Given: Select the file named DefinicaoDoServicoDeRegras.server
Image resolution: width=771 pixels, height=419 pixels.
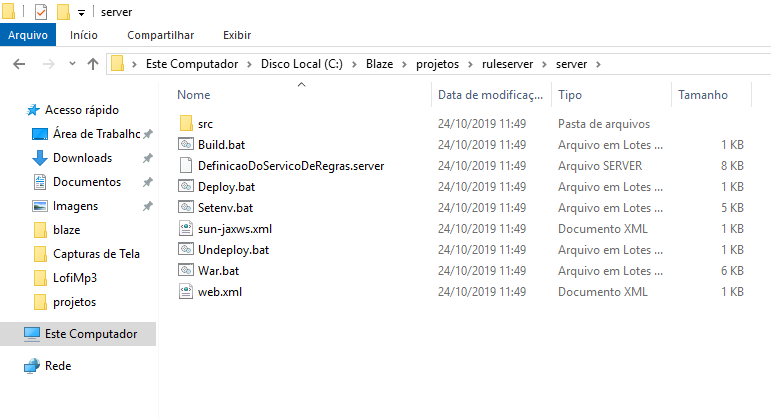Looking at the screenshot, I should pos(291,166).
